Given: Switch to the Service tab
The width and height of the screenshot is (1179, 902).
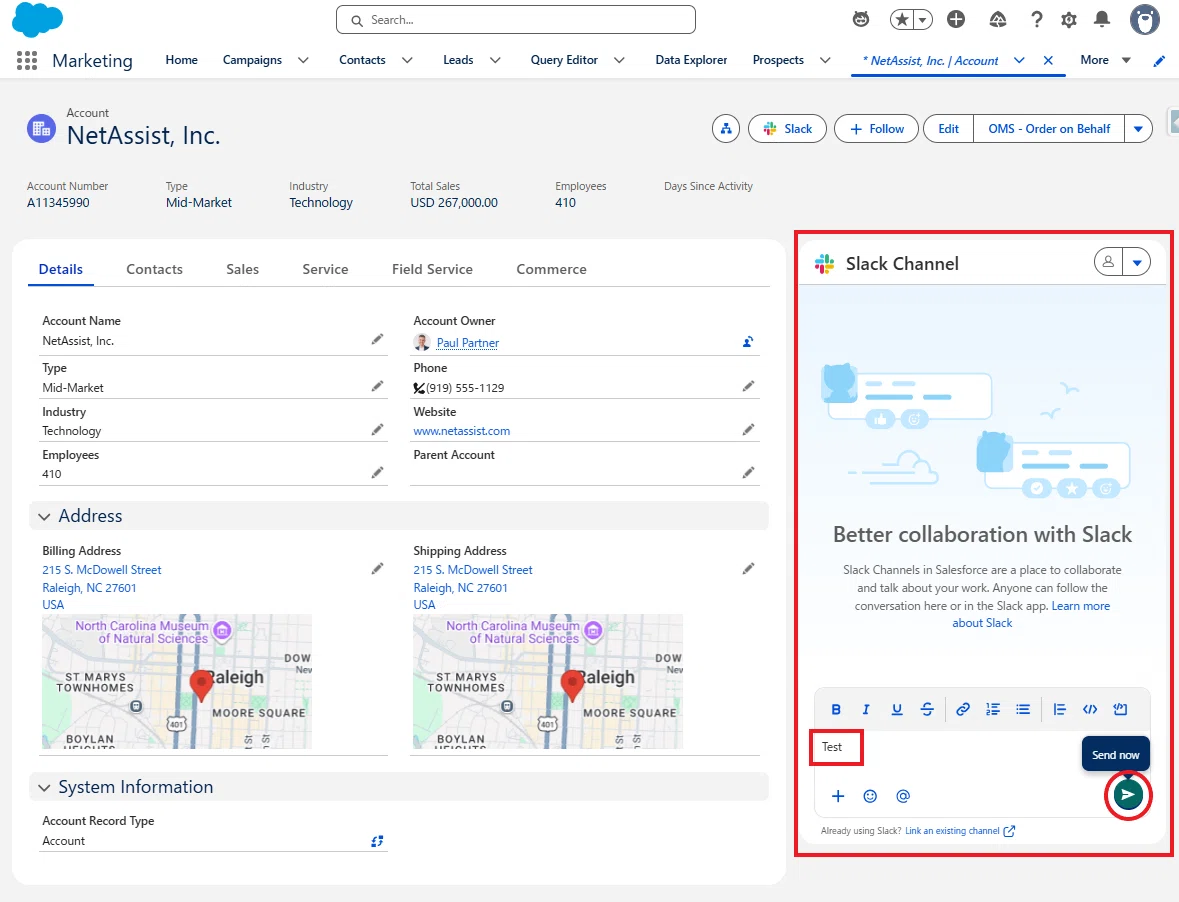Looking at the screenshot, I should click(x=325, y=269).
